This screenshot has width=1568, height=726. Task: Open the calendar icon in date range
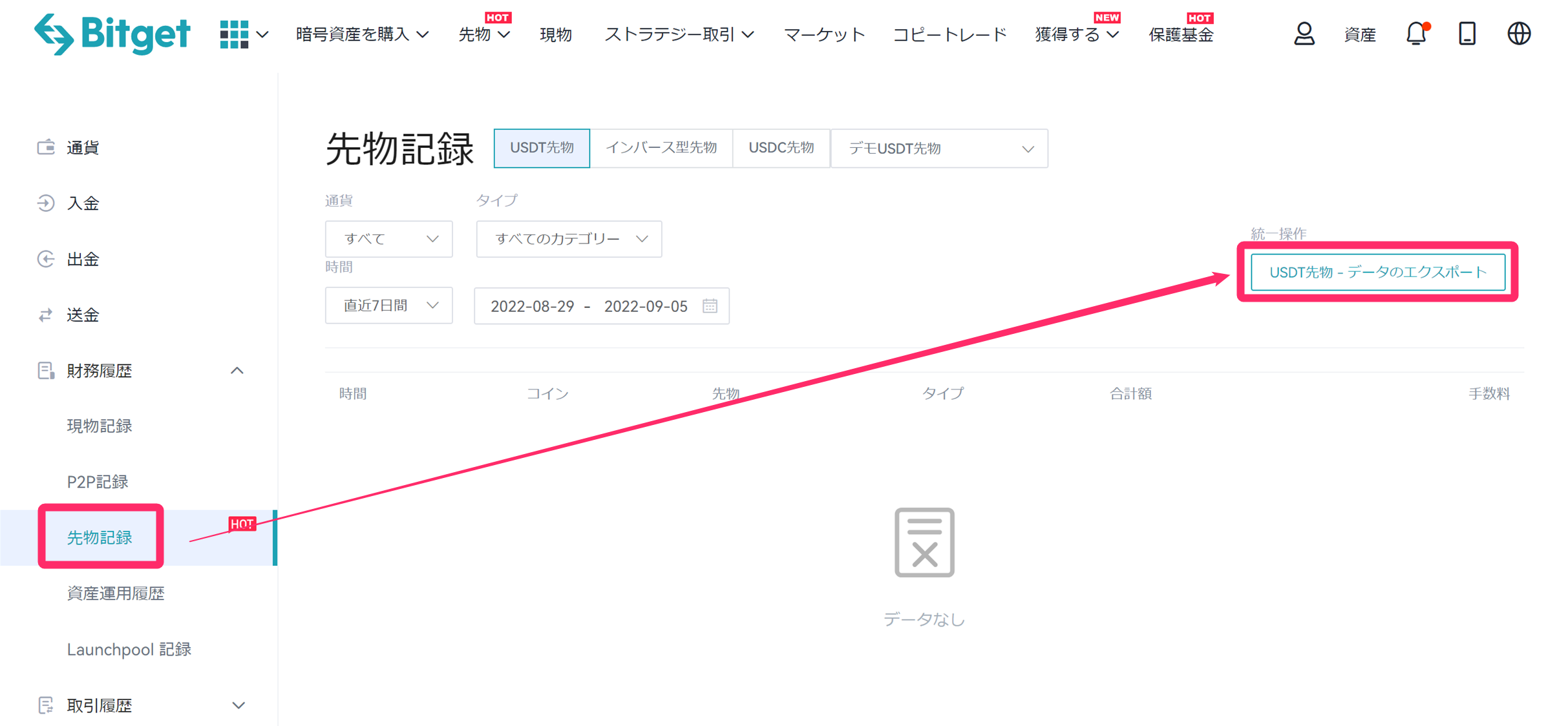710,306
